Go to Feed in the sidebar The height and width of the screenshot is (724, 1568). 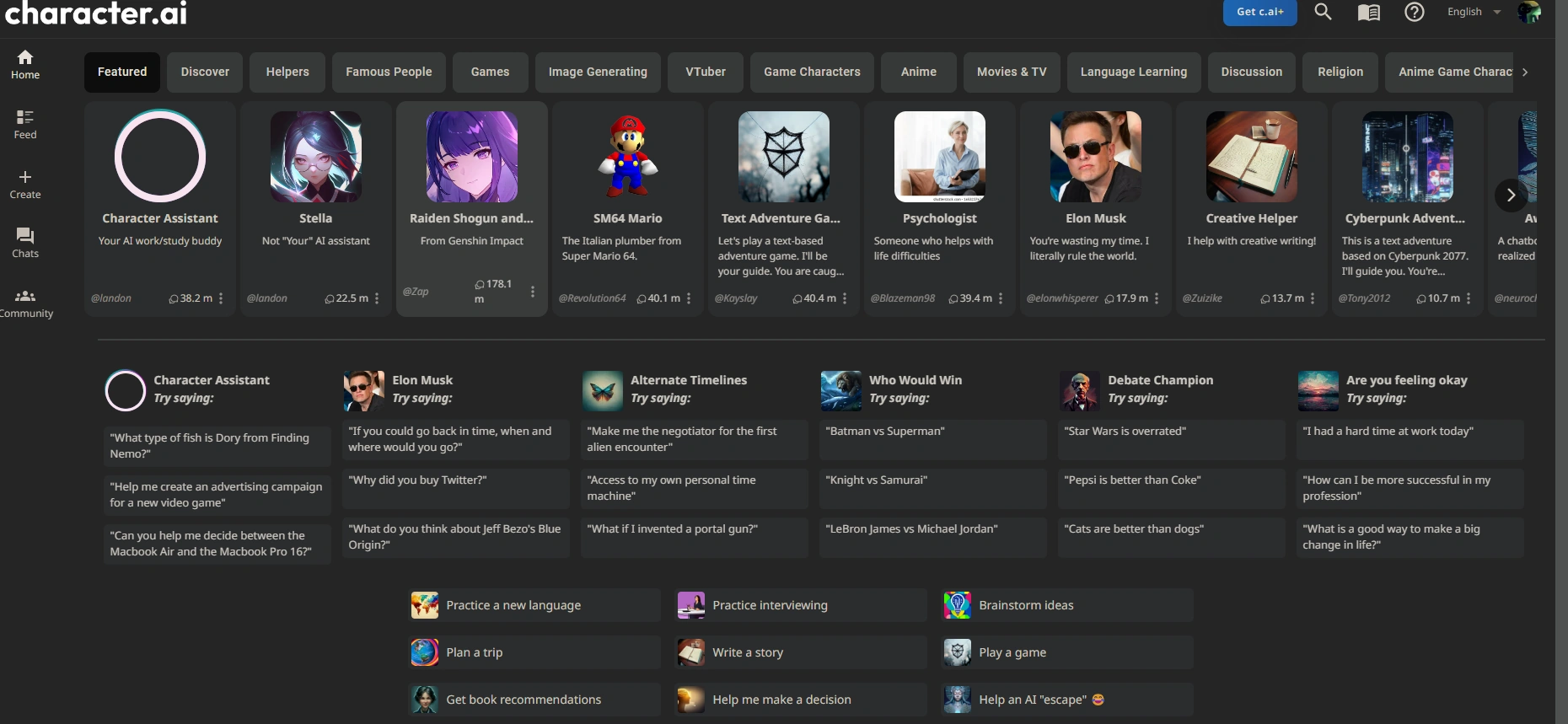click(25, 124)
